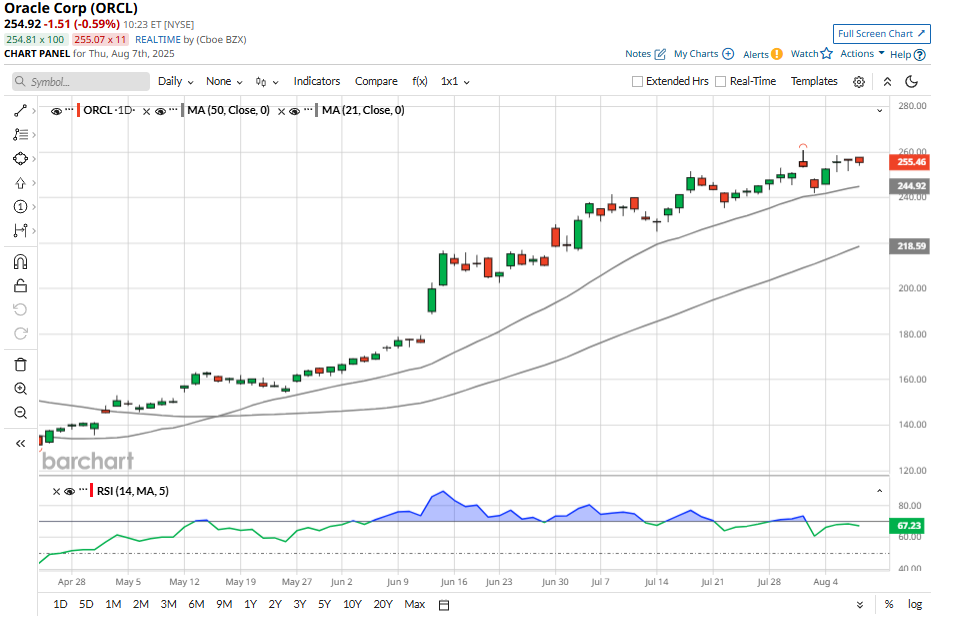This screenshot has height=621, width=958.
Task: Collapse the main chart legend chevron
Action: pyautogui.click(x=880, y=111)
